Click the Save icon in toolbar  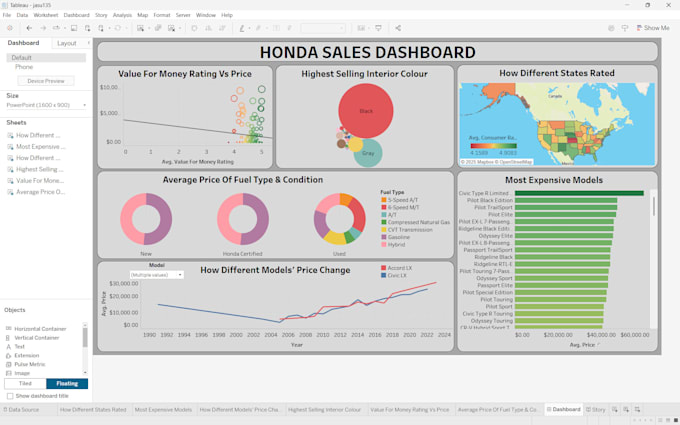[x=74, y=28]
